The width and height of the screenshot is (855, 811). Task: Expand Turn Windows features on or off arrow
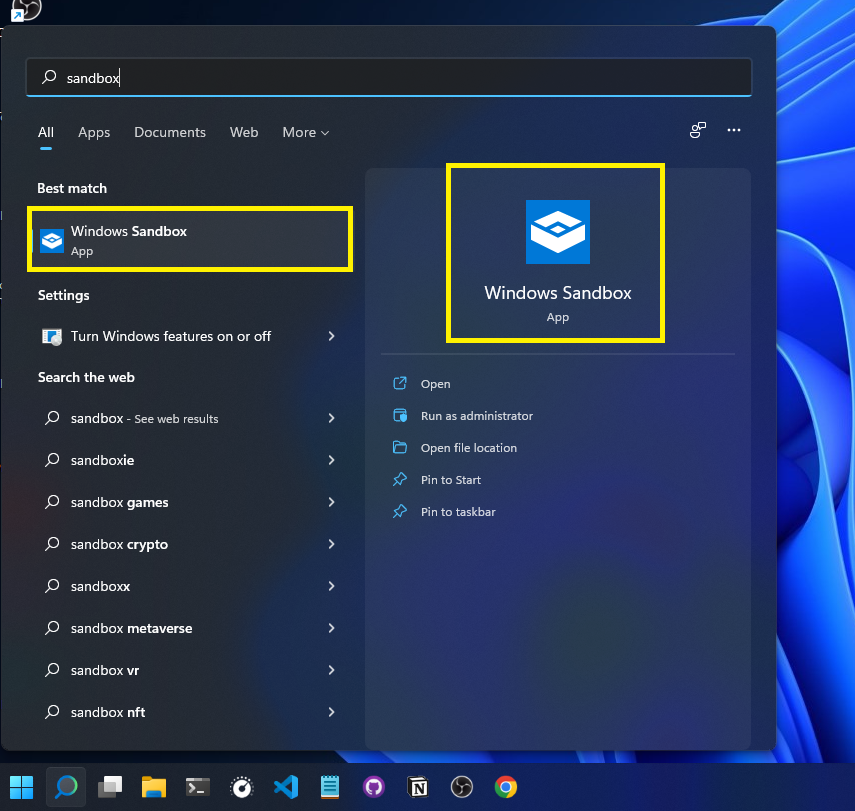(x=331, y=336)
